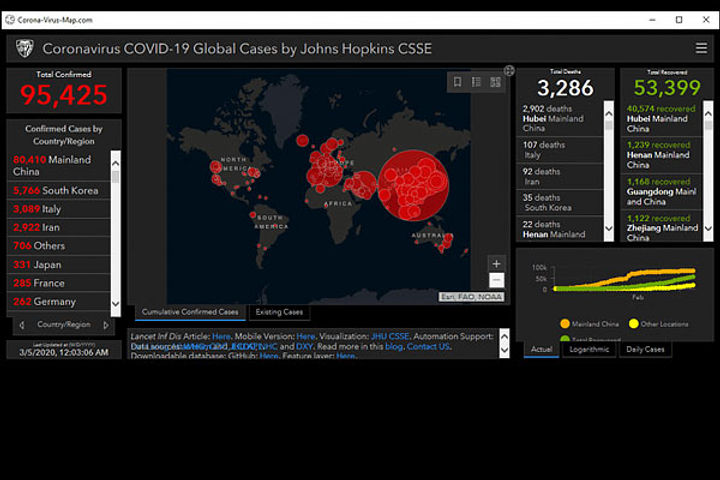Select 1,239 recovered Henan entry
Viewport: 720px width, 480px height.
pos(662,155)
